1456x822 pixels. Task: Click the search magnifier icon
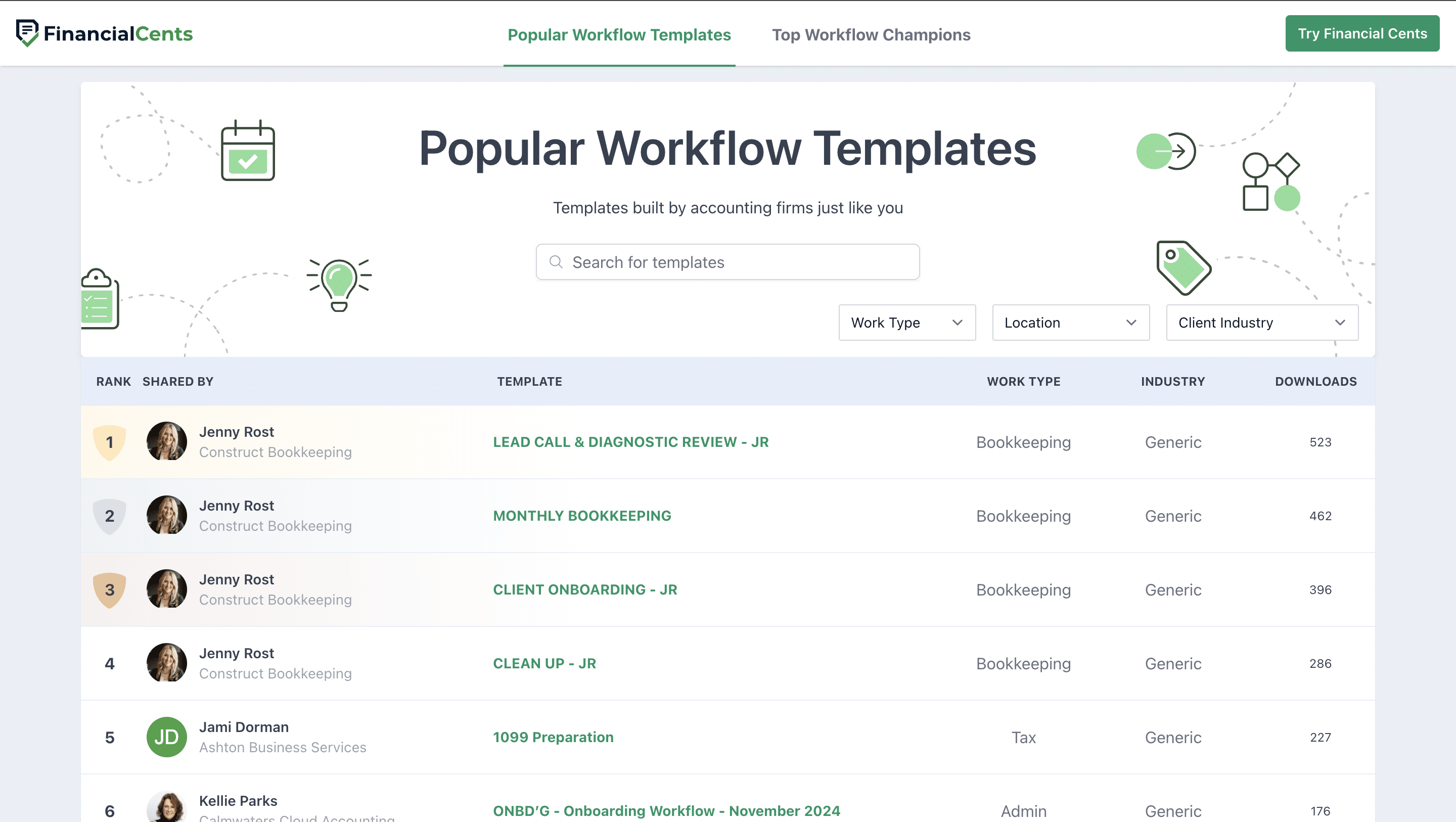(x=556, y=262)
